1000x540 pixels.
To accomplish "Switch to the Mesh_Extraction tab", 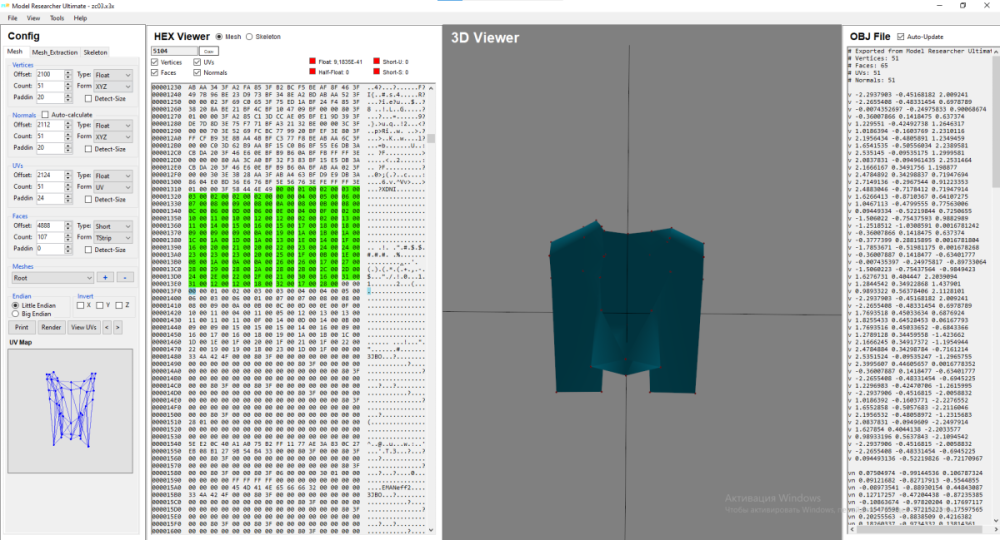I will point(55,52).
